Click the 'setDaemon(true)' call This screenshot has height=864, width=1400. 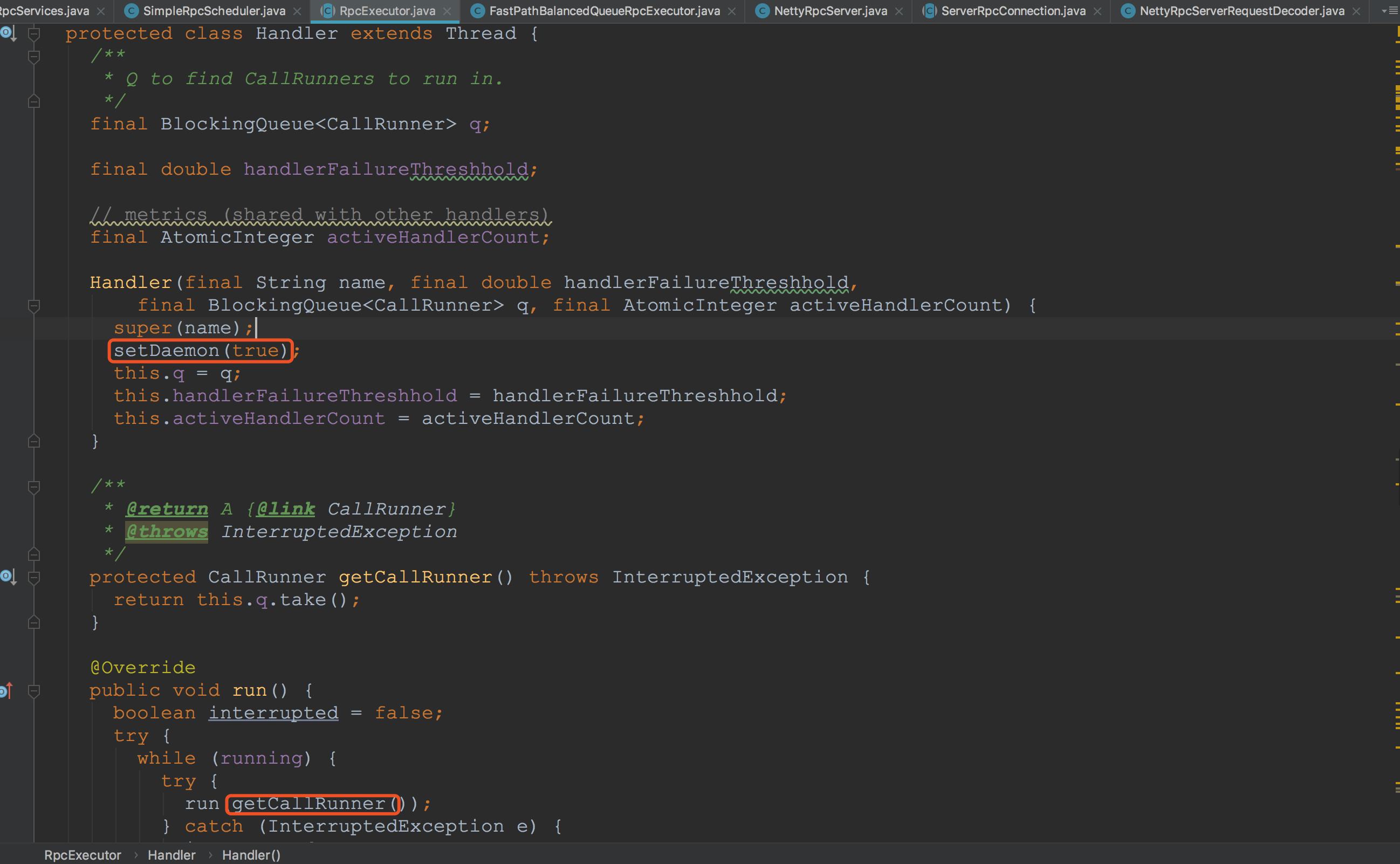pyautogui.click(x=201, y=350)
